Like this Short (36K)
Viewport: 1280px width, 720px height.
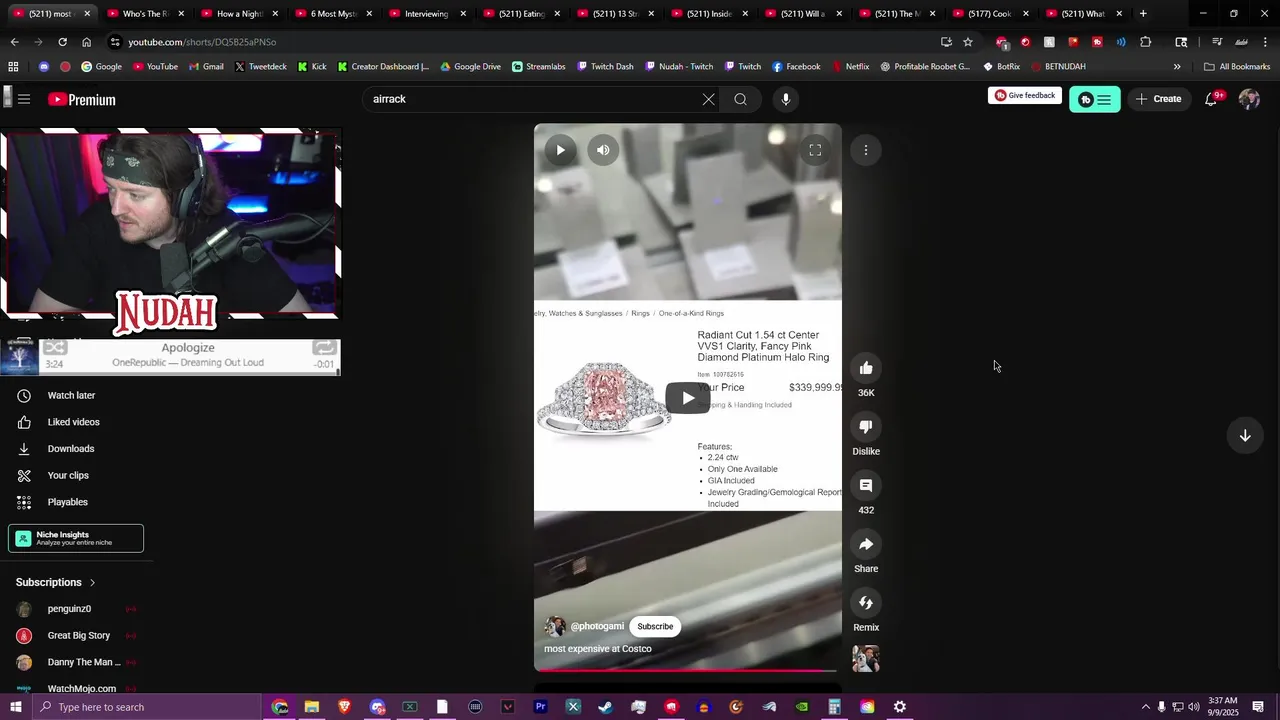(866, 368)
